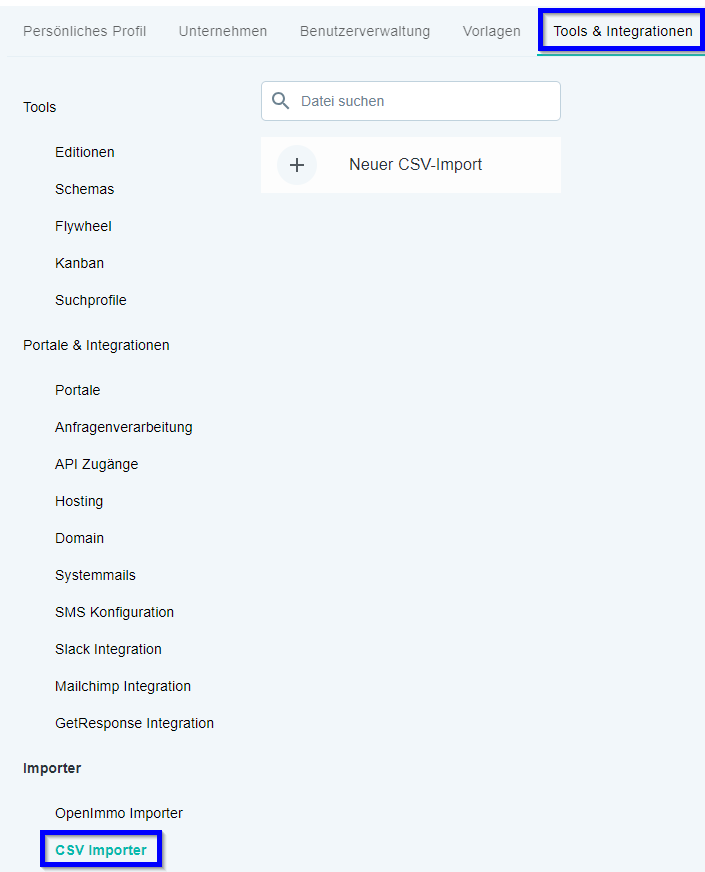Select CSV Importer in the sidebar
The height and width of the screenshot is (872, 705).
click(x=101, y=850)
